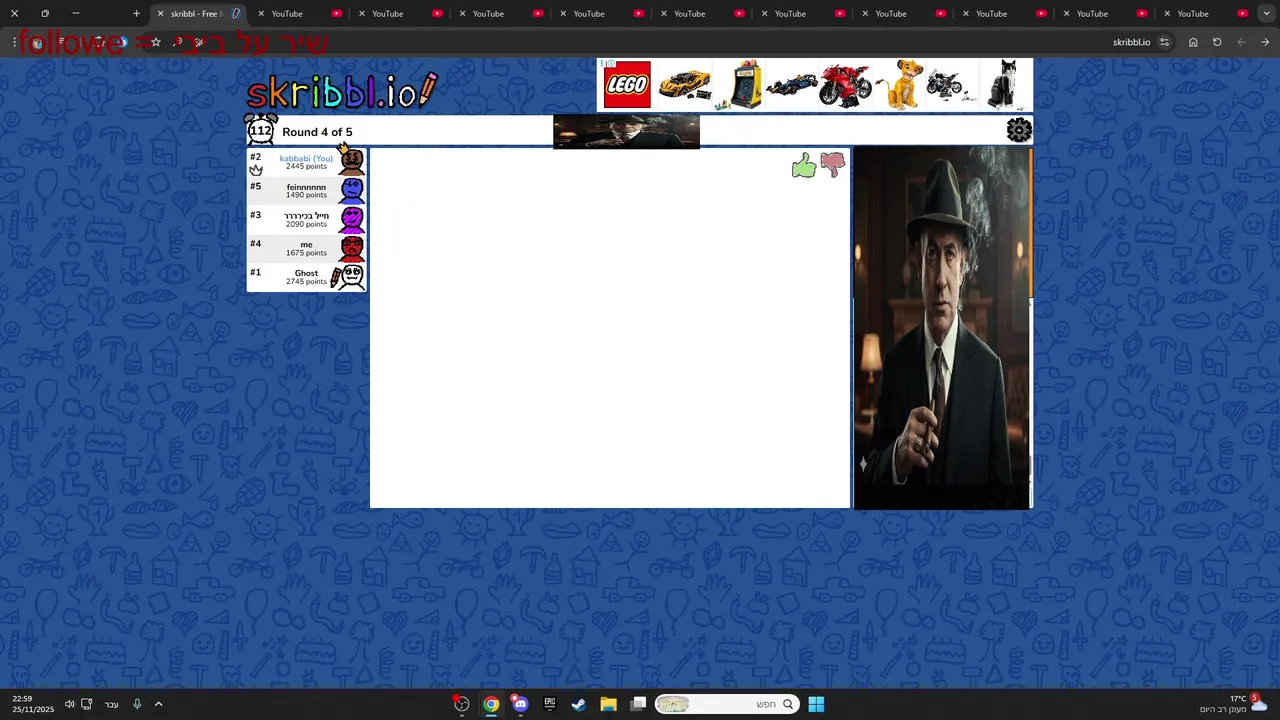Click the blank drawing canvas
The width and height of the screenshot is (1280, 720).
pyautogui.click(x=610, y=328)
